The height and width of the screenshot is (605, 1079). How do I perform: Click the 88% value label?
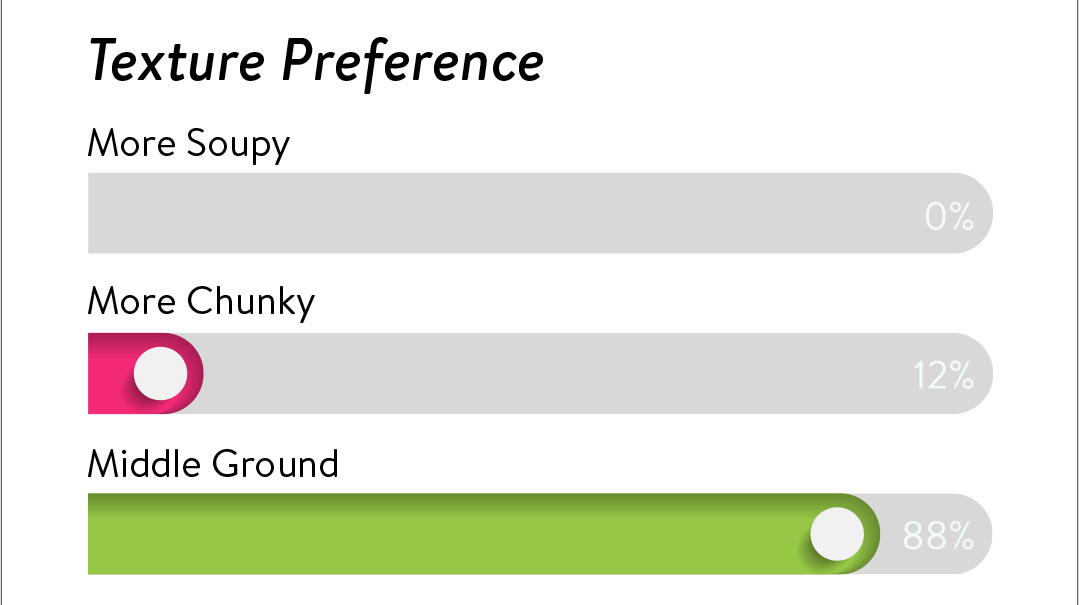click(x=938, y=535)
